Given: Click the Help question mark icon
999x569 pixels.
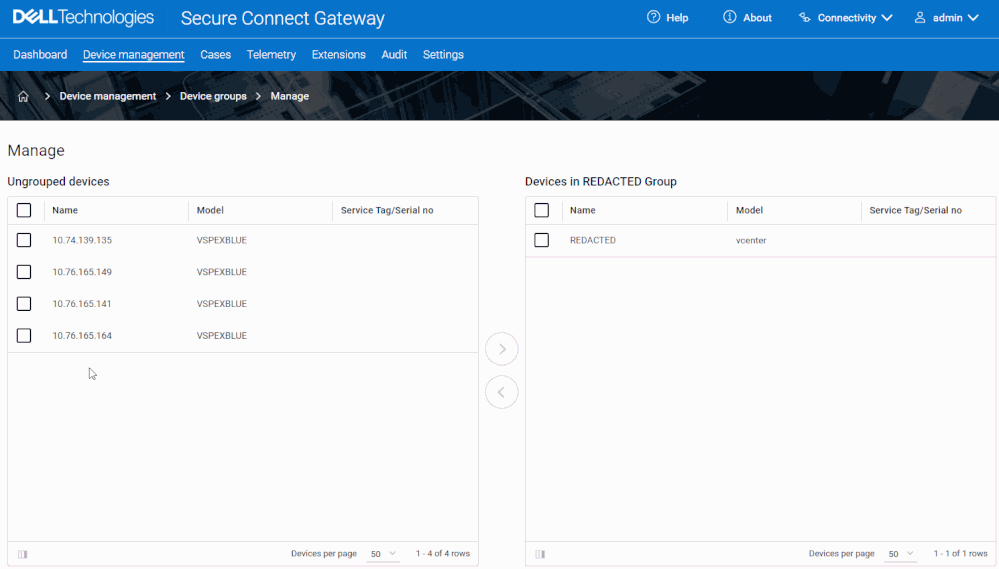Looking at the screenshot, I should click(653, 17).
